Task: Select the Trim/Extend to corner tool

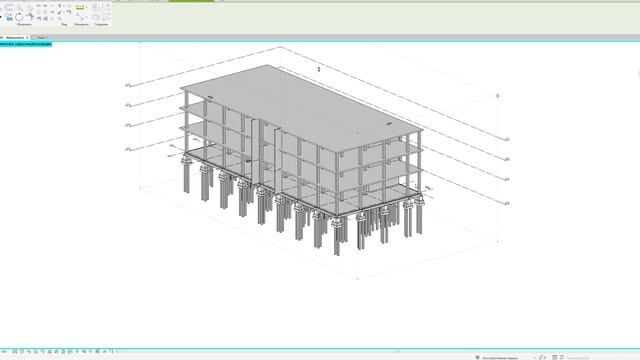Action: [30, 16]
